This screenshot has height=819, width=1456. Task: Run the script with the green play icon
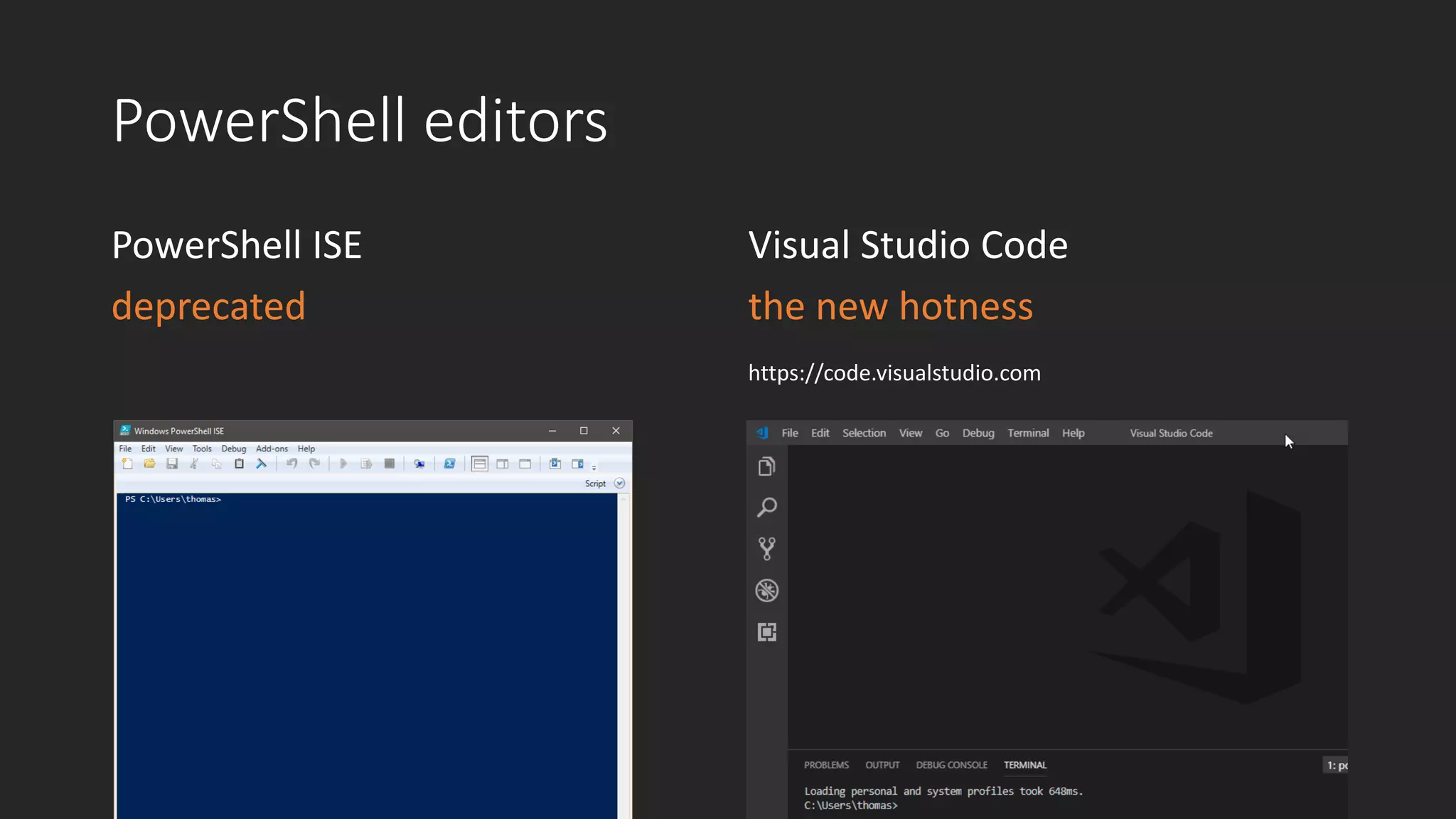coord(343,464)
